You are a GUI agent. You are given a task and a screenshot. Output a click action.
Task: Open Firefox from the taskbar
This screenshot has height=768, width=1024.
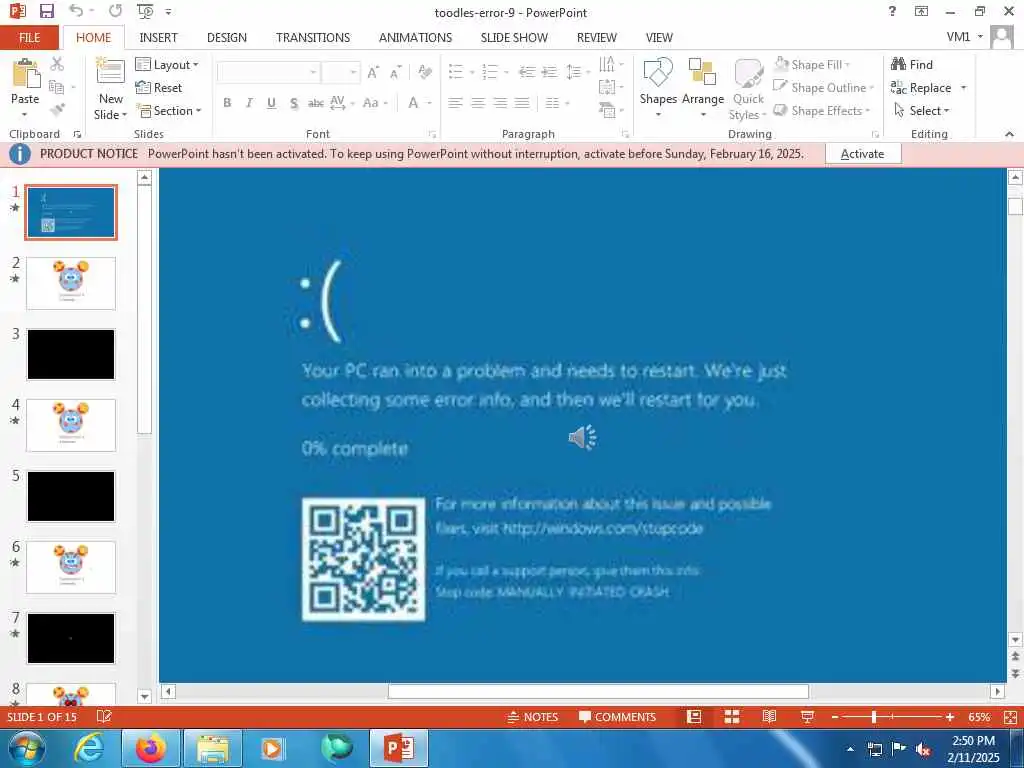151,748
